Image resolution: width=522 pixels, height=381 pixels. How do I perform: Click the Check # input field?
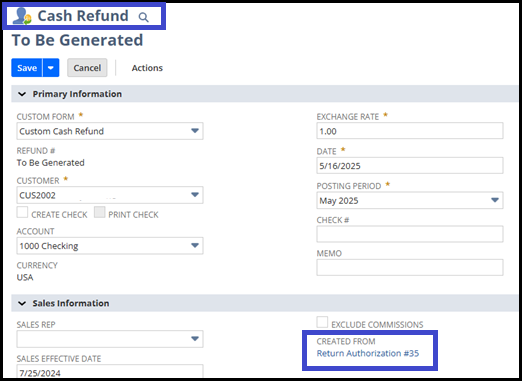(410, 234)
